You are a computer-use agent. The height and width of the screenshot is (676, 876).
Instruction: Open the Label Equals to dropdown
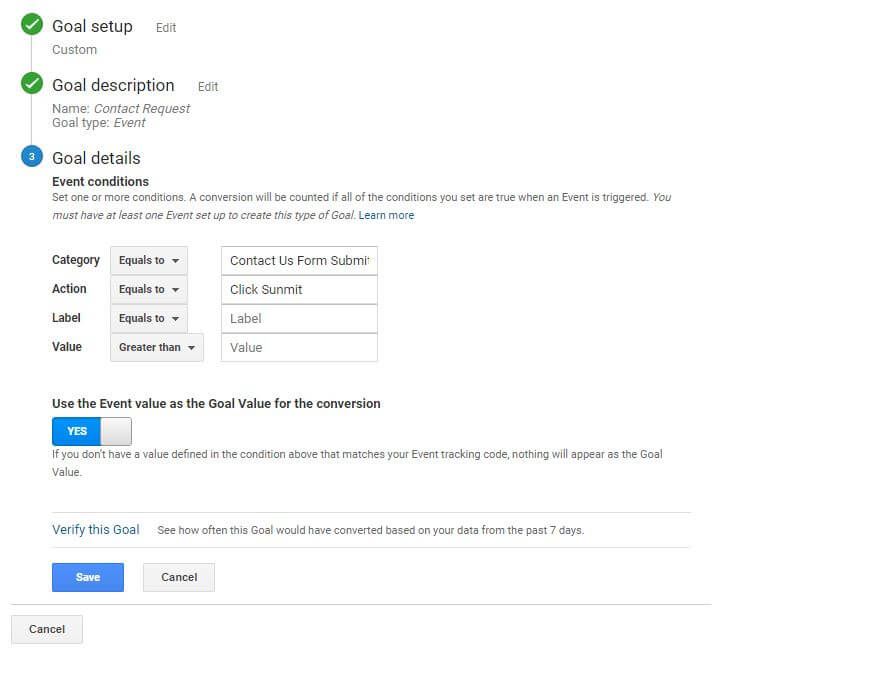coord(149,318)
